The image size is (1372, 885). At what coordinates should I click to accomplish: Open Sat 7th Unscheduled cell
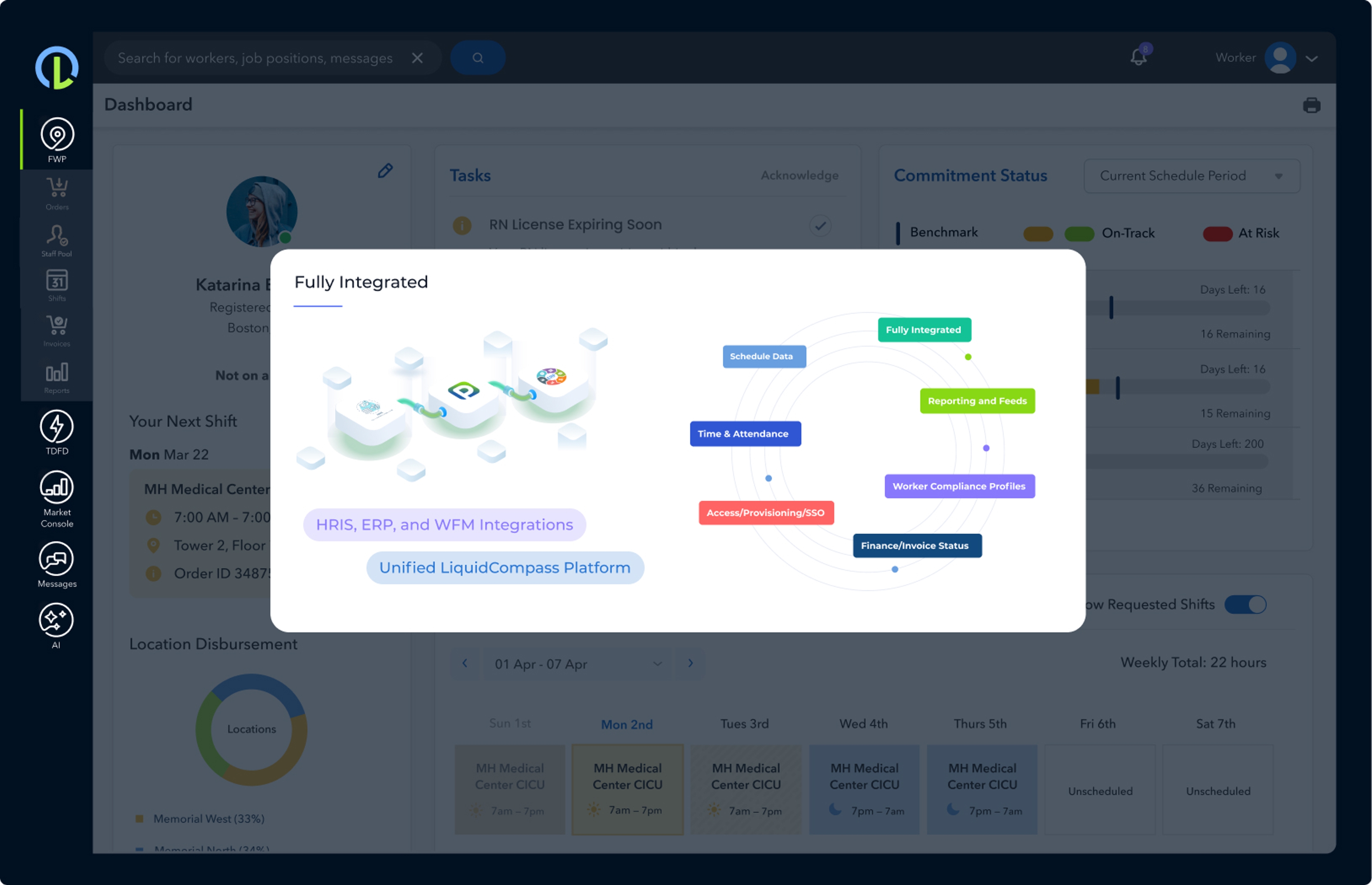click(1218, 790)
